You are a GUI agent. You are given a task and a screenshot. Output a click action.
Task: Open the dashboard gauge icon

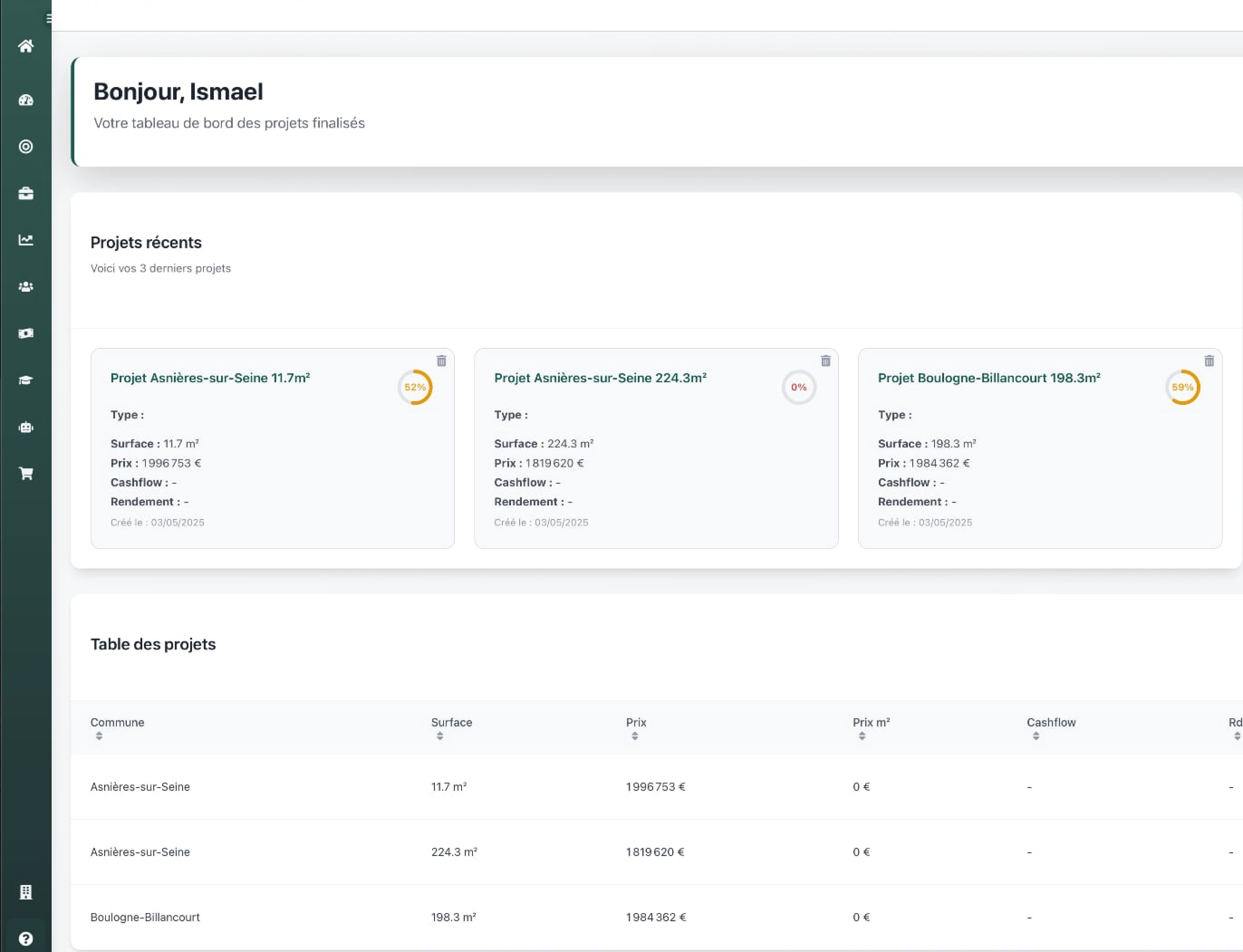25,100
